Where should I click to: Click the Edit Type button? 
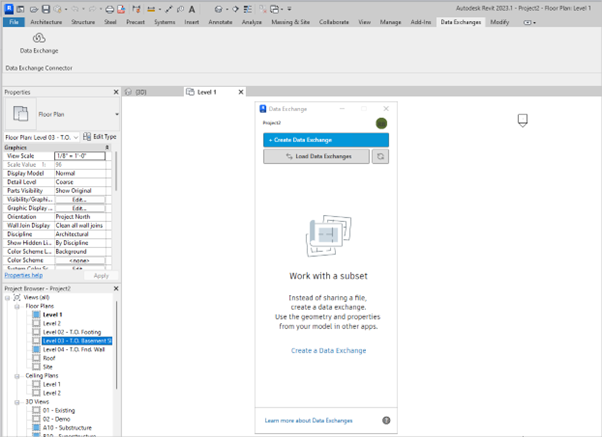(100, 137)
